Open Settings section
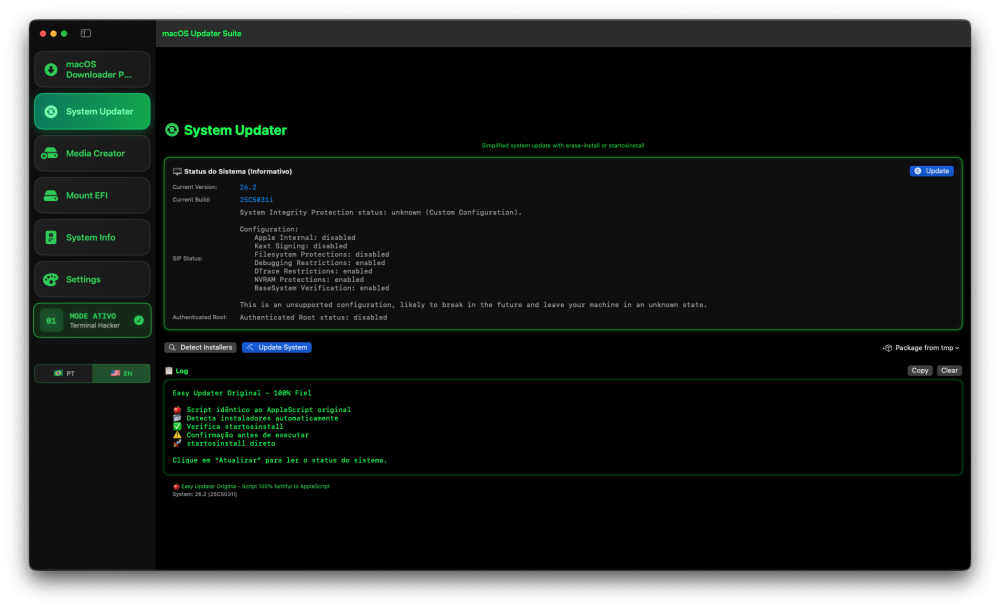This screenshot has height=609, width=1000. point(92,279)
